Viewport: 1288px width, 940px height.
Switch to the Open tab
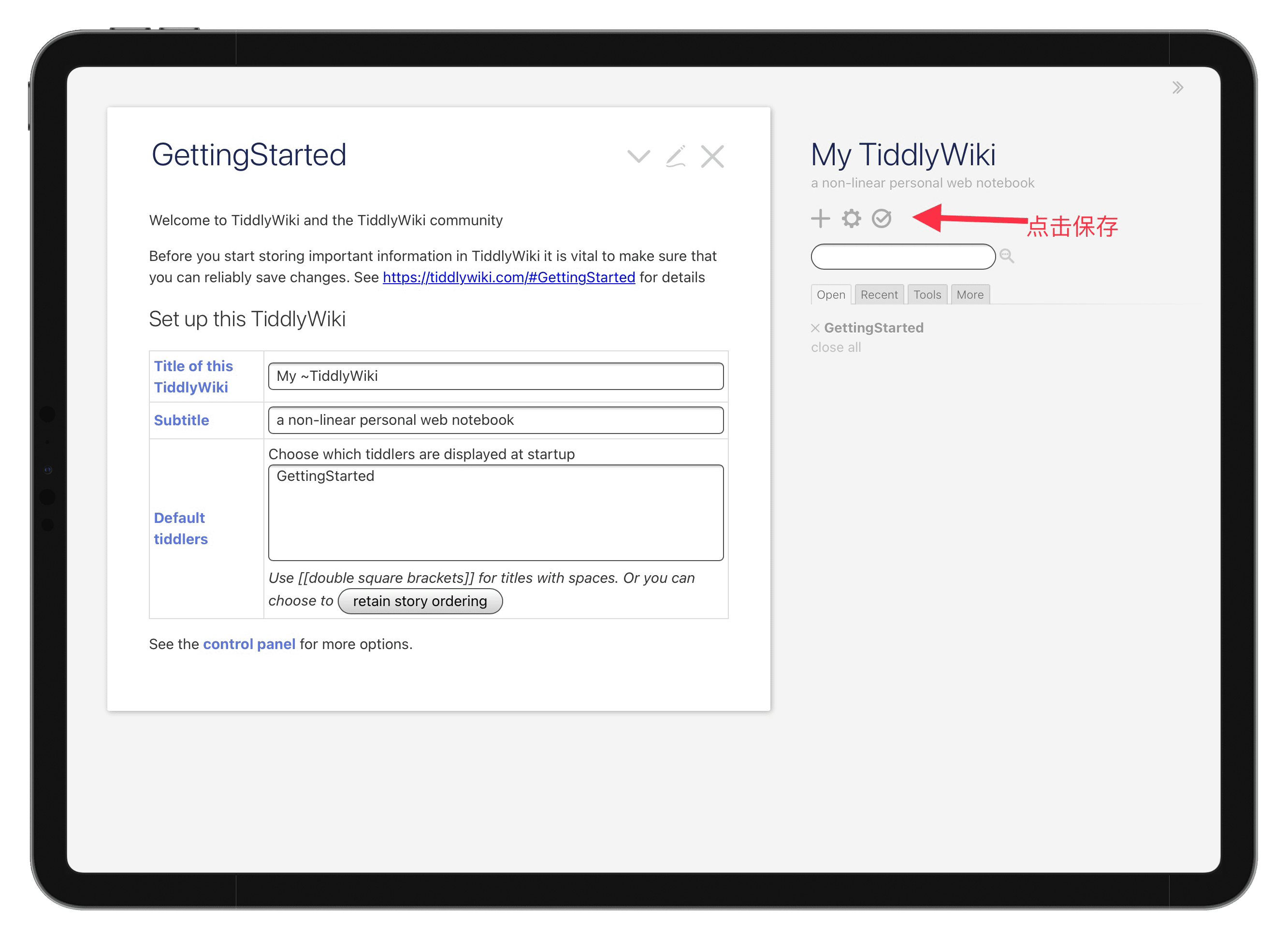click(x=831, y=295)
